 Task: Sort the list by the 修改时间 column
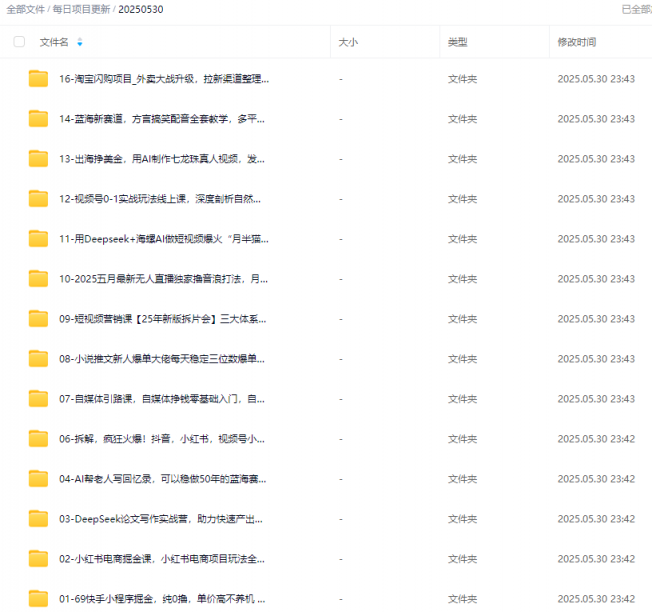577,43
